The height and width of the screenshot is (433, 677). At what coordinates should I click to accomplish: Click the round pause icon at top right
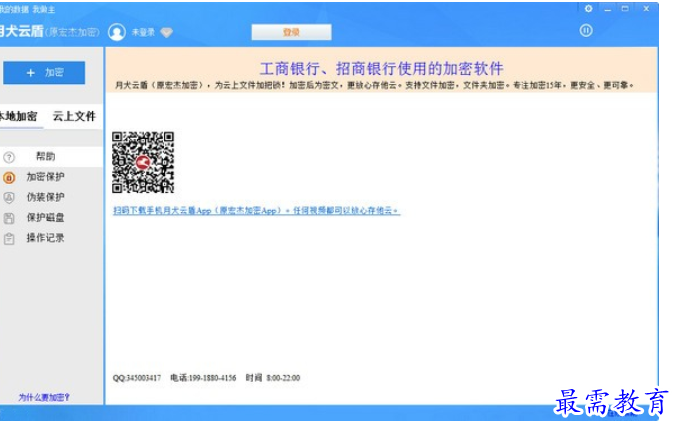click(586, 31)
